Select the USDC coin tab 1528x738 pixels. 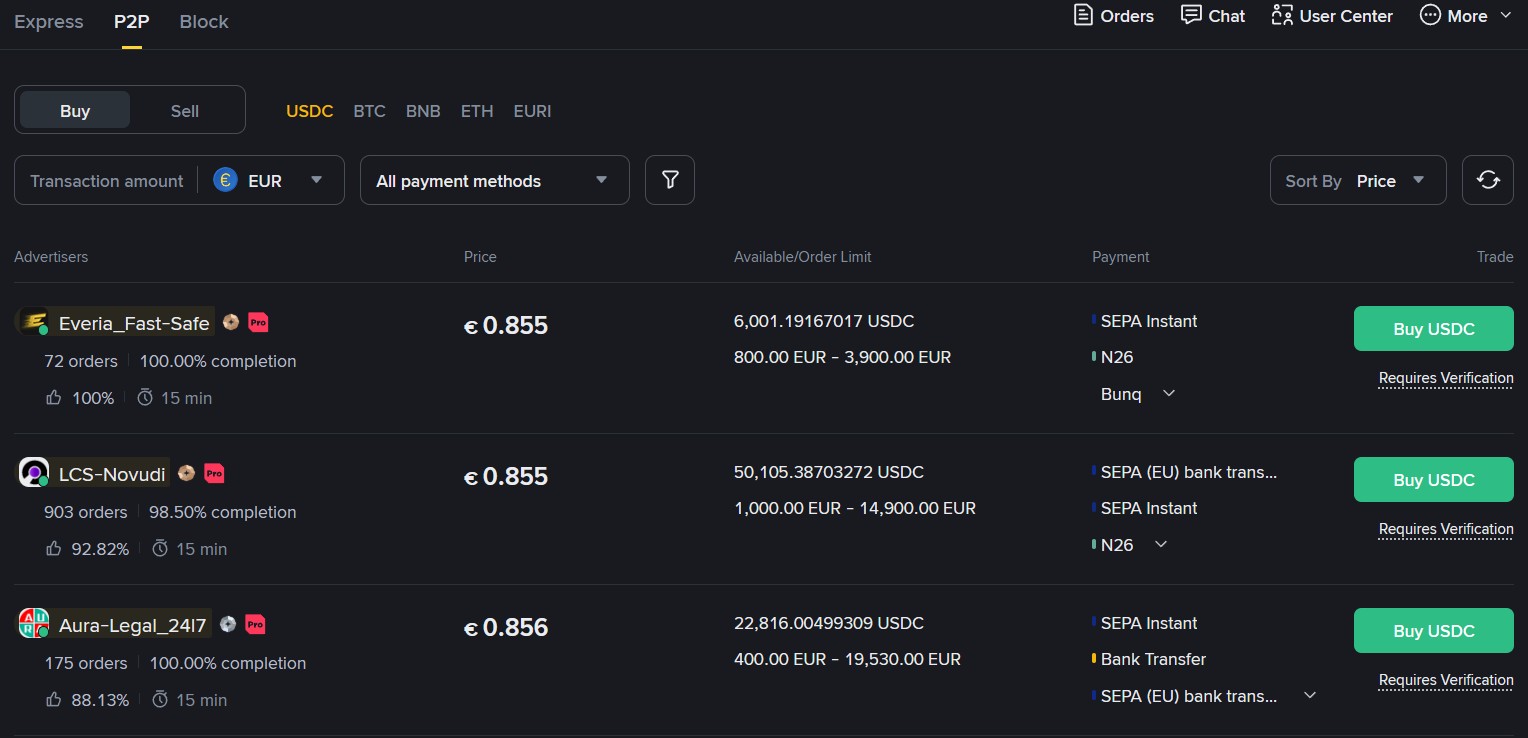[x=310, y=111]
